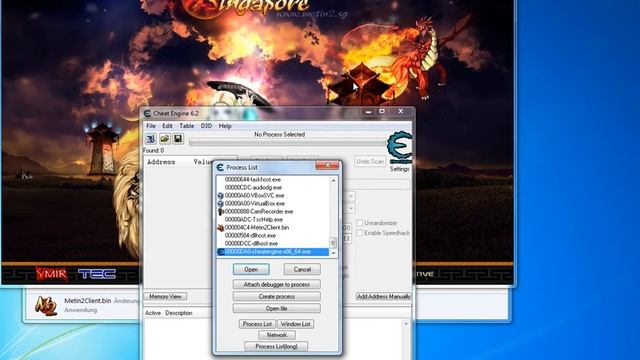Click the open process computer icon
The height and width of the screenshot is (360, 640).
tap(151, 139)
